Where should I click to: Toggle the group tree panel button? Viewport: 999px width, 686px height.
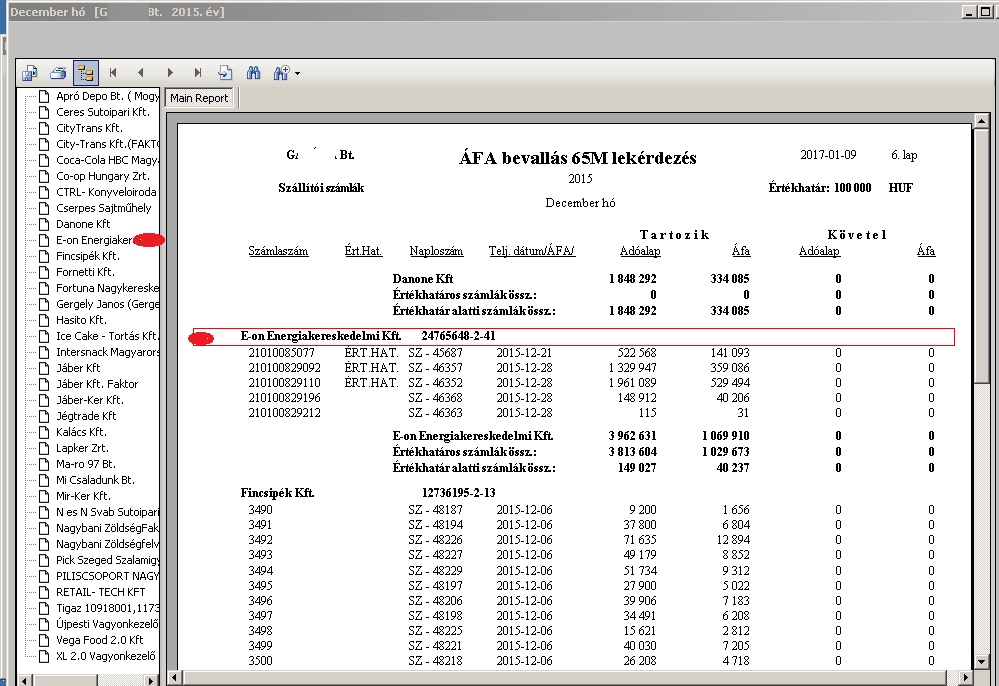tap(85, 73)
